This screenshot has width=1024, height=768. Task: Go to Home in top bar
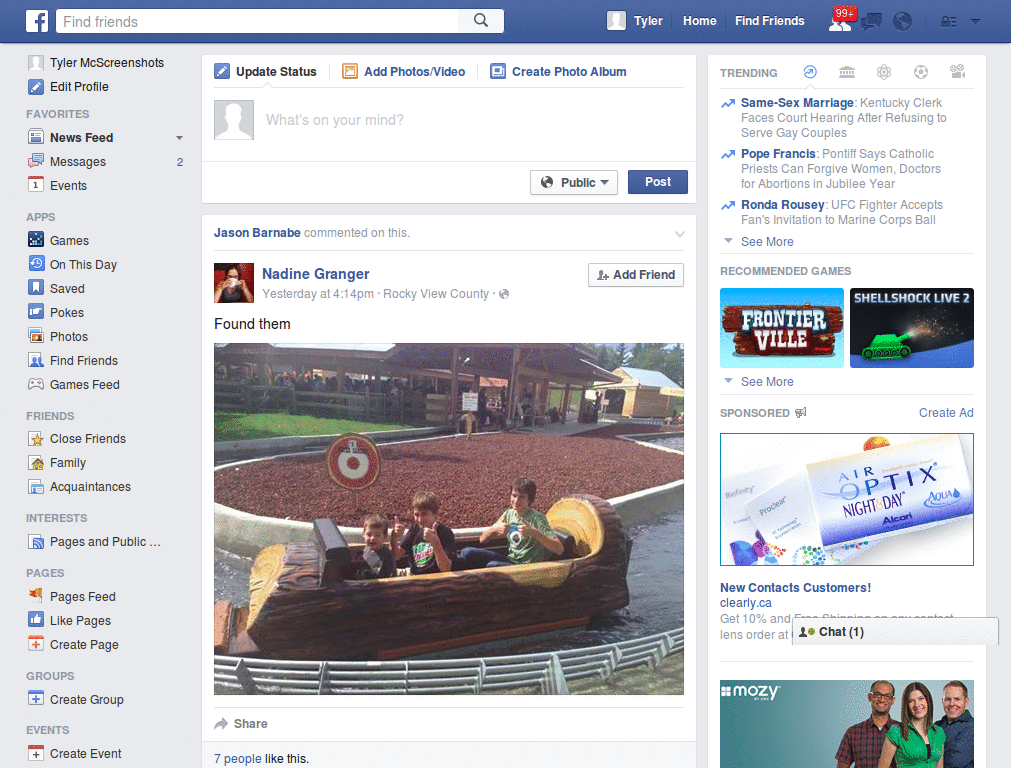coord(699,21)
